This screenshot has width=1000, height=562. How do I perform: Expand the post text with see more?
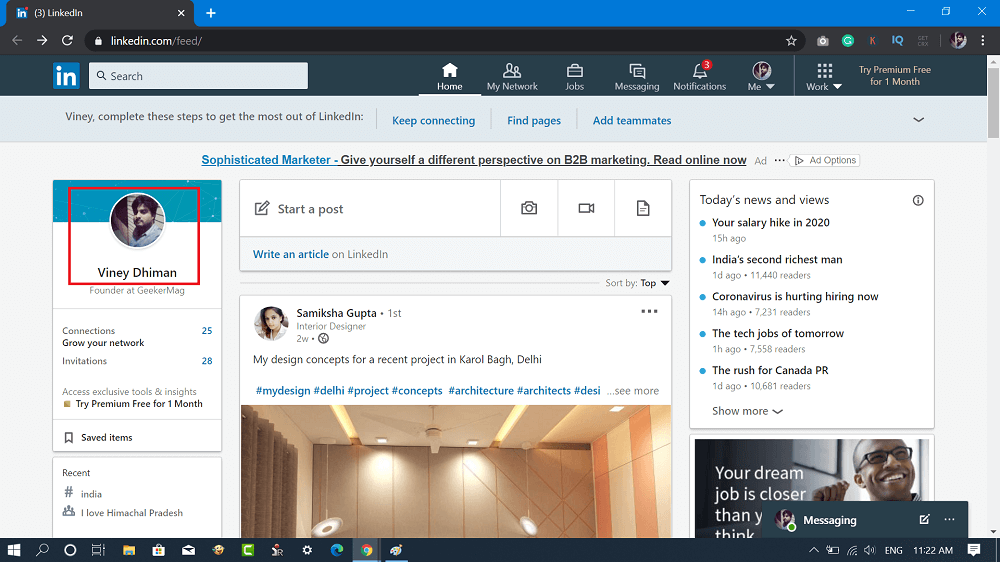(633, 390)
